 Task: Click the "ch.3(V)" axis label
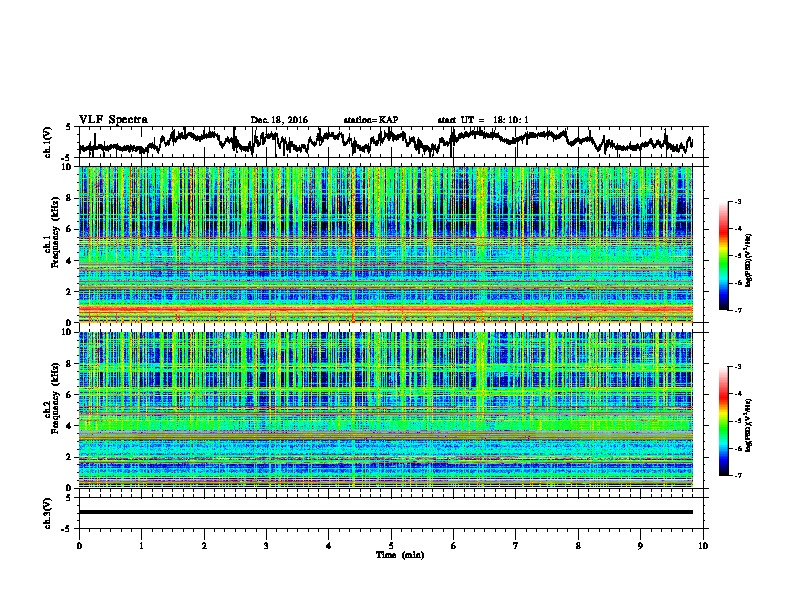tap(48, 513)
